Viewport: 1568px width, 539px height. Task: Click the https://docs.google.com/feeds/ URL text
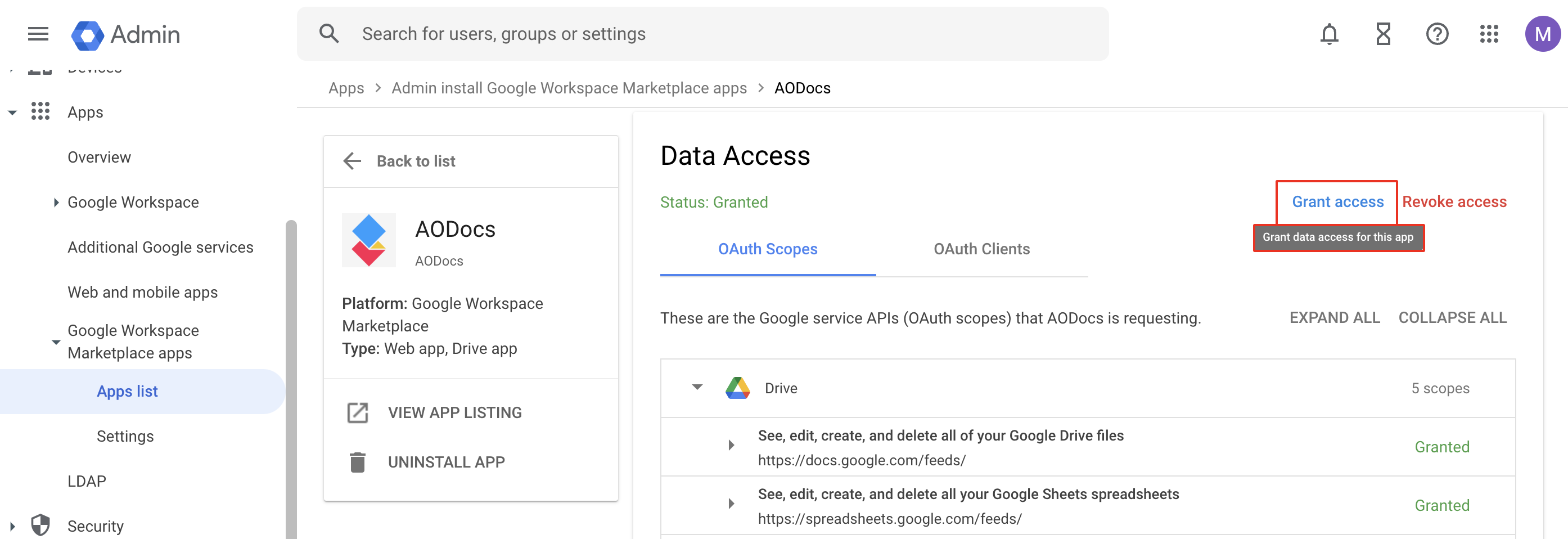(x=861, y=460)
